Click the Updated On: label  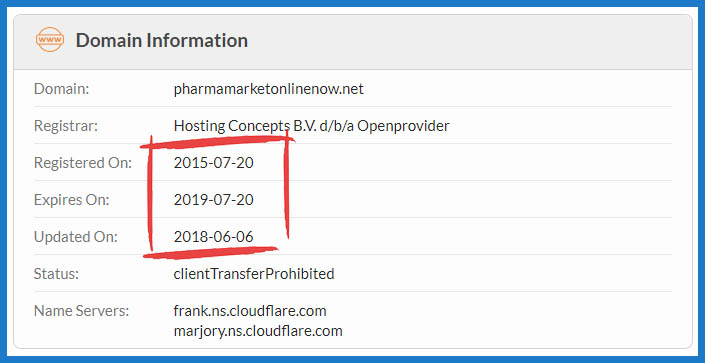(x=76, y=237)
